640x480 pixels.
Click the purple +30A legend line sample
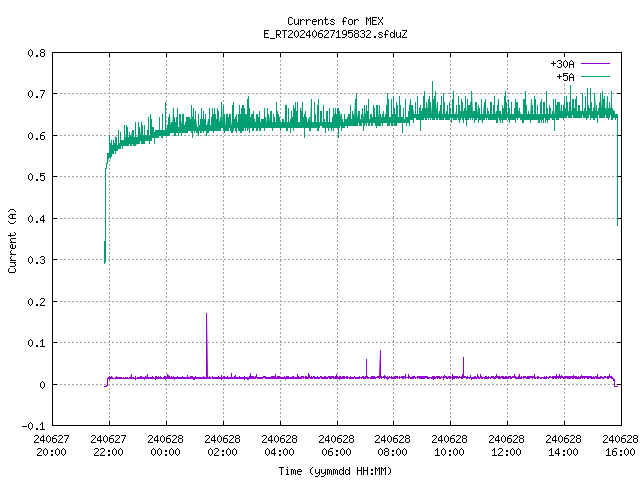click(595, 64)
